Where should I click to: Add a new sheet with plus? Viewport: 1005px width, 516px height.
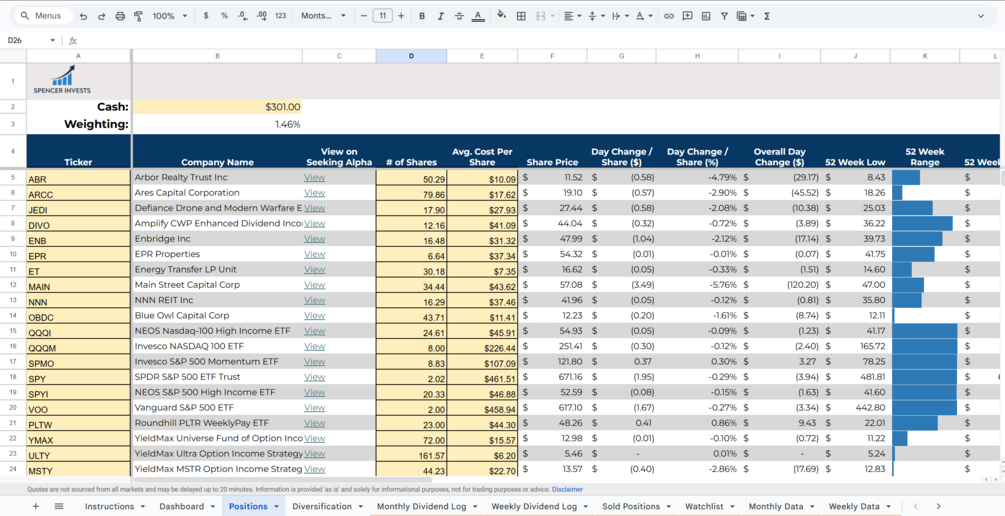pos(35,506)
